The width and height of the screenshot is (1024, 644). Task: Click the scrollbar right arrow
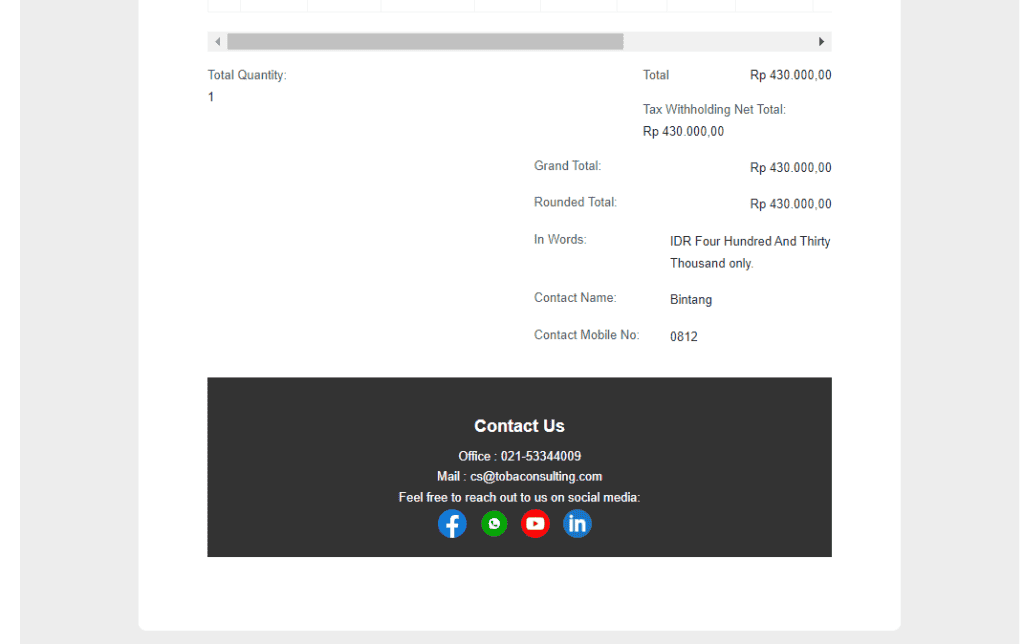click(x=822, y=42)
